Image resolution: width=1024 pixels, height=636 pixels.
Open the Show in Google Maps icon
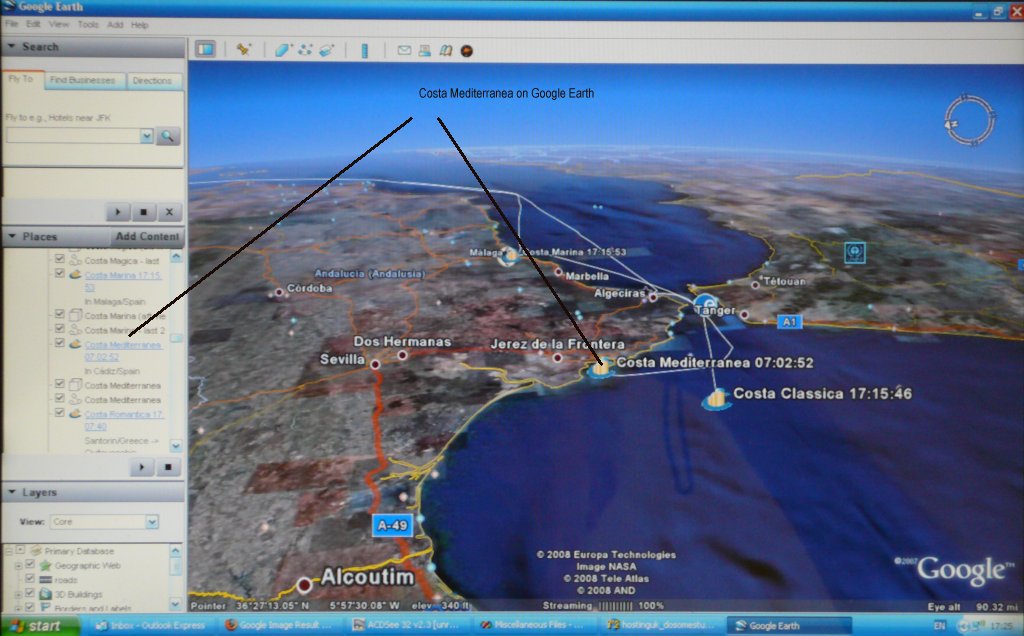445,50
